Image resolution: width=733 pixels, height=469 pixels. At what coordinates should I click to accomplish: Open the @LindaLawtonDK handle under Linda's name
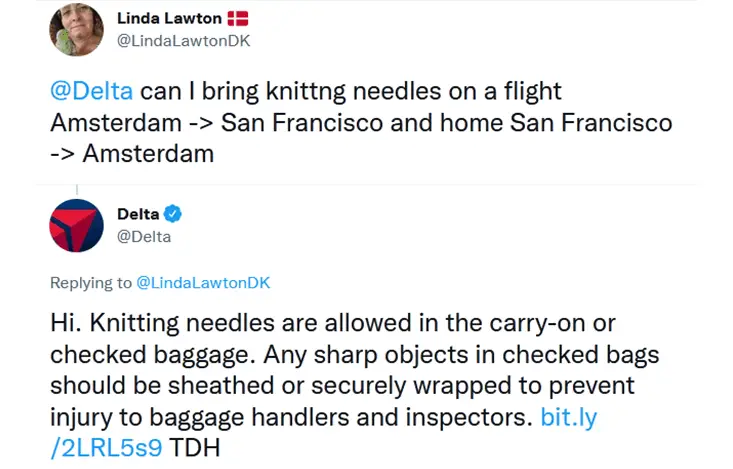point(184,41)
